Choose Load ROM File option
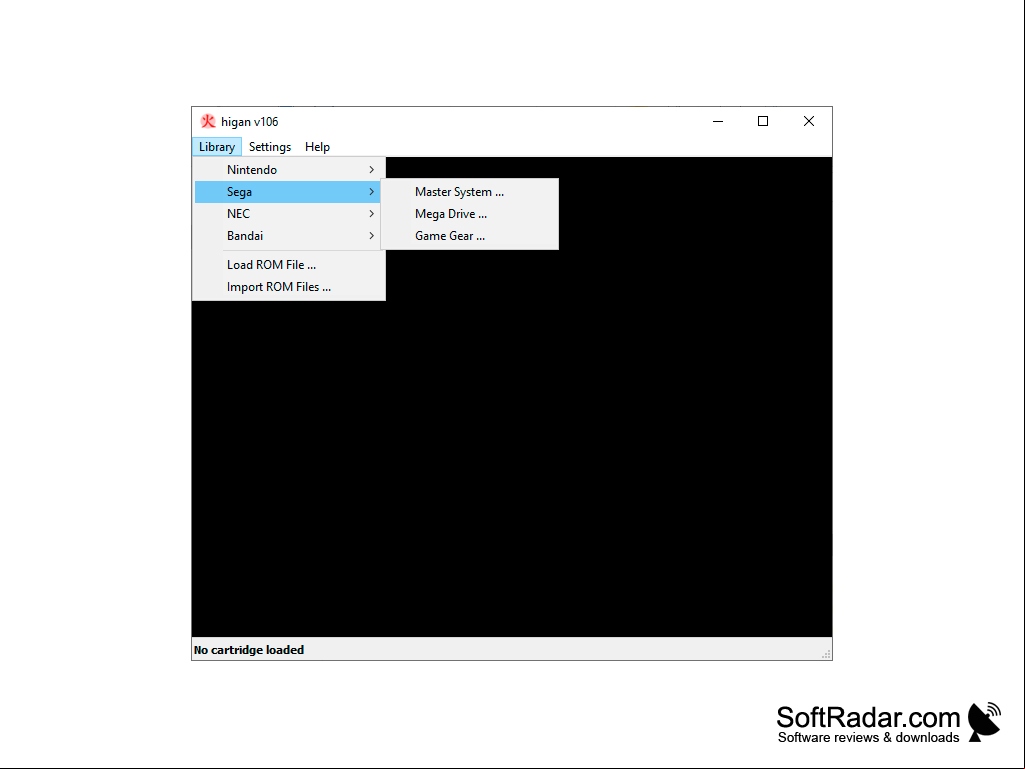The height and width of the screenshot is (769, 1025). [288, 265]
